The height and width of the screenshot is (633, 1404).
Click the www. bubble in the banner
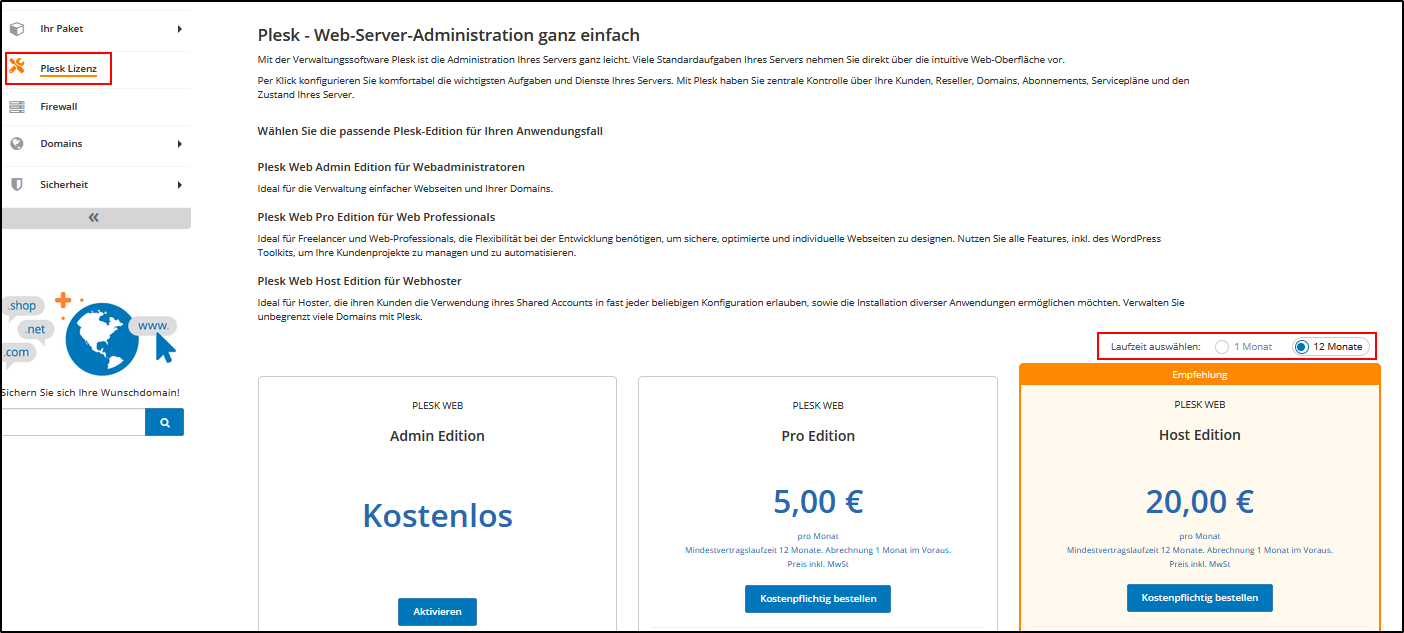click(152, 326)
